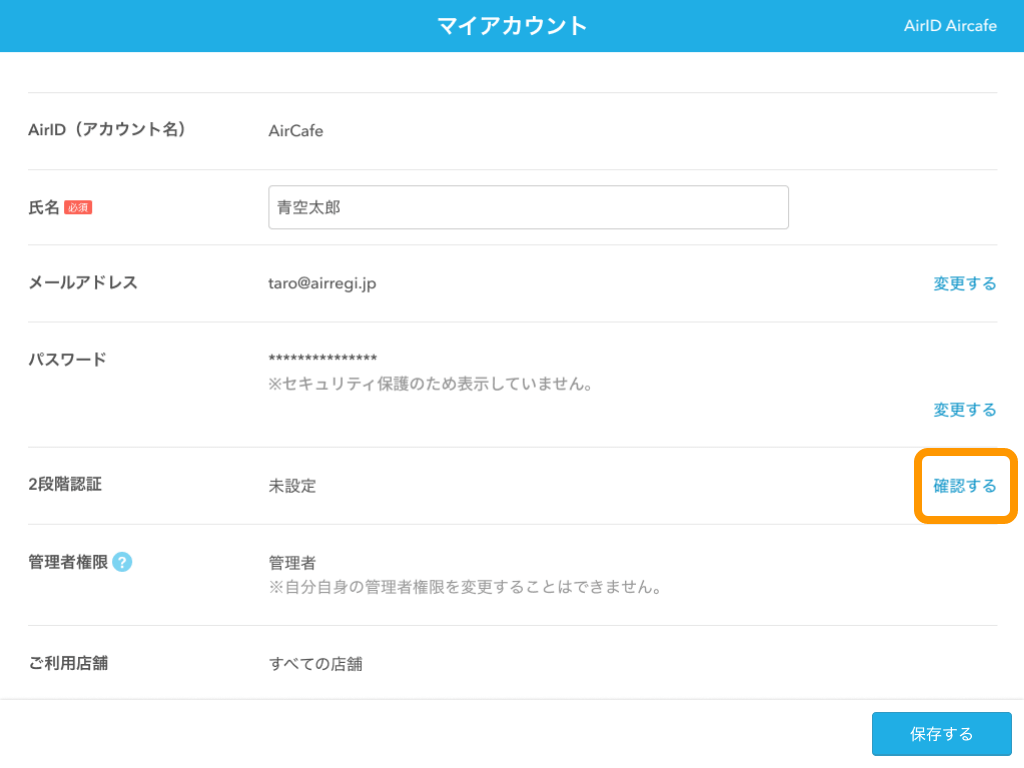This screenshot has height=768, width=1024.
Task: Click the highlighted orange 確認する area
Action: point(964,486)
